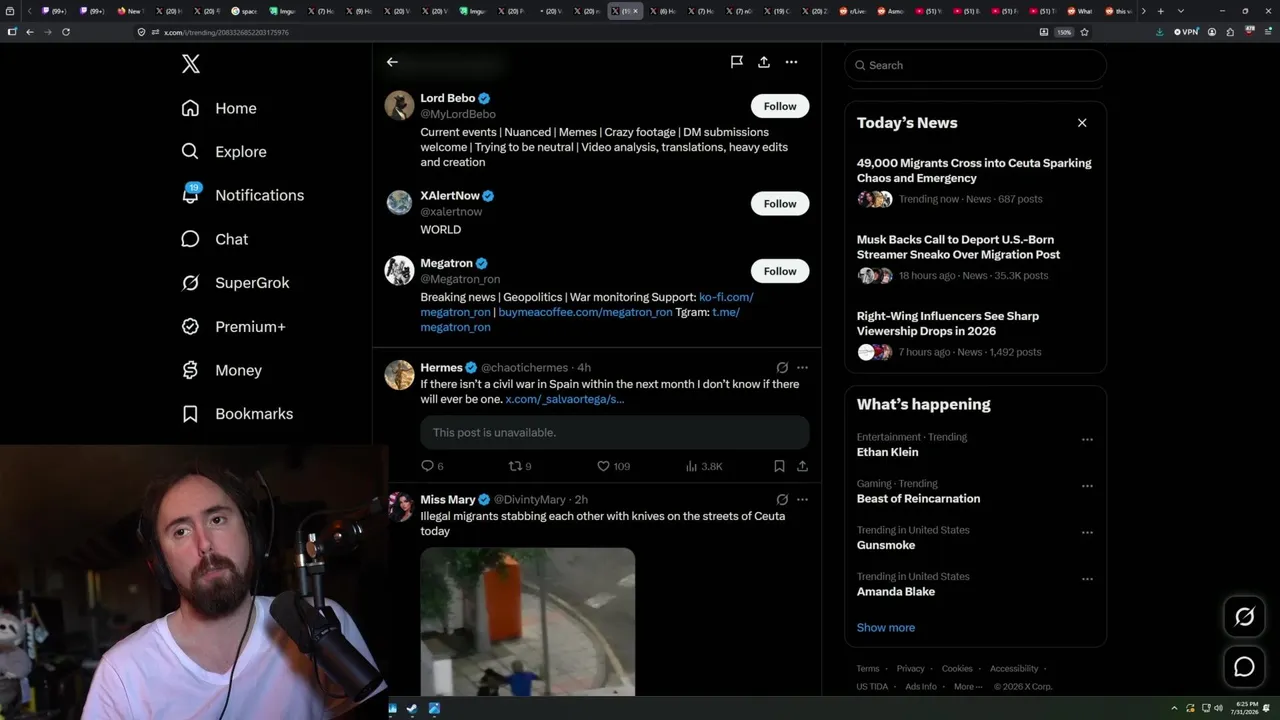Follow Megatron
This screenshot has height=720, width=1280.
pyautogui.click(x=780, y=271)
